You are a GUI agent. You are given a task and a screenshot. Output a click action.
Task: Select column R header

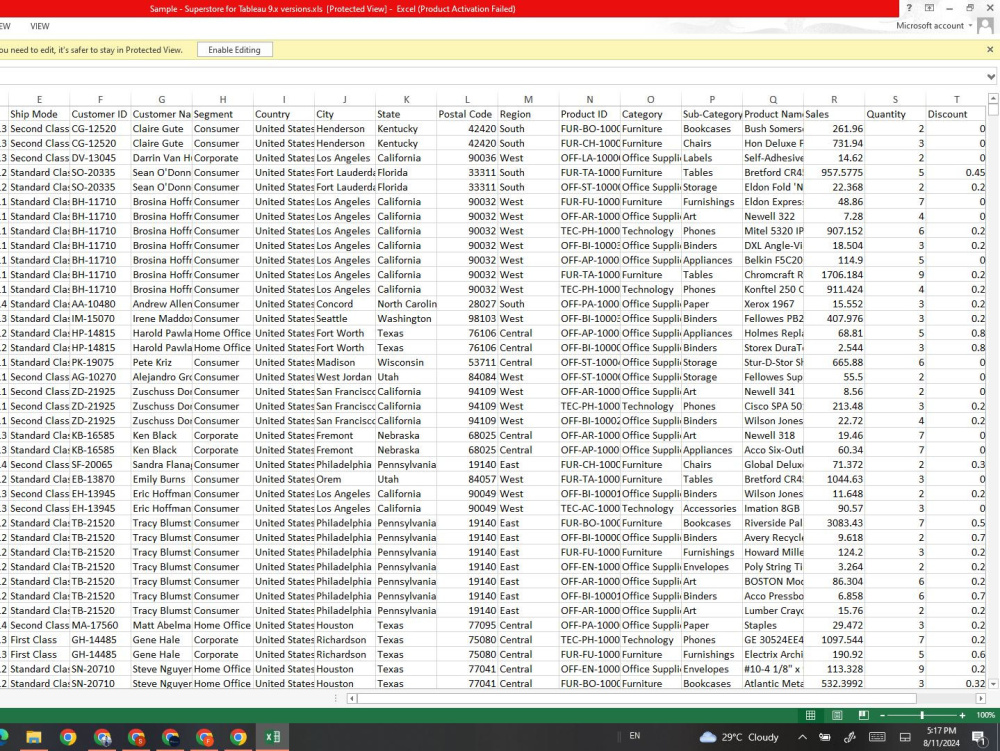point(834,99)
